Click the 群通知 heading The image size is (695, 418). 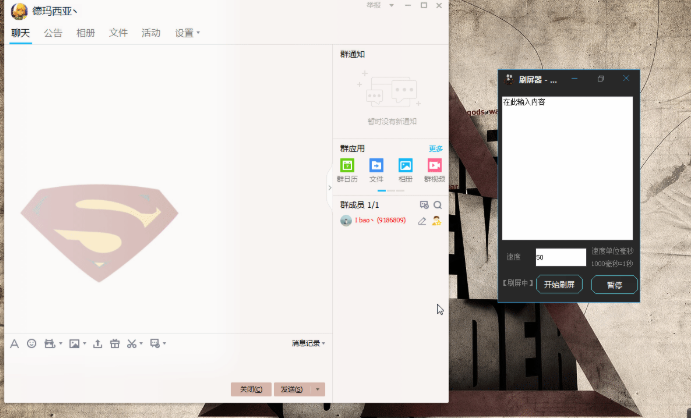coord(352,54)
